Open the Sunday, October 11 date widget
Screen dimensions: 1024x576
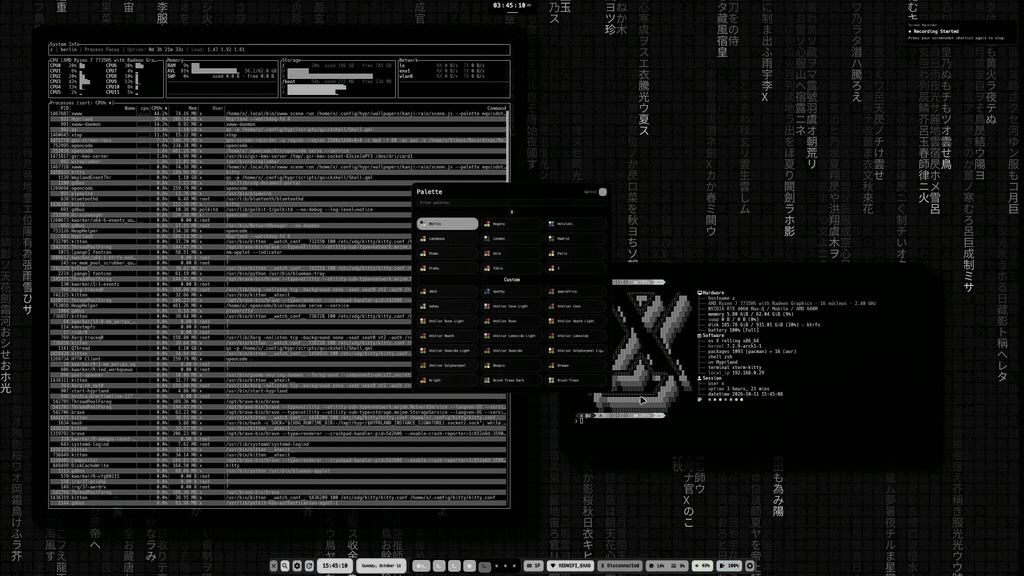381,566
